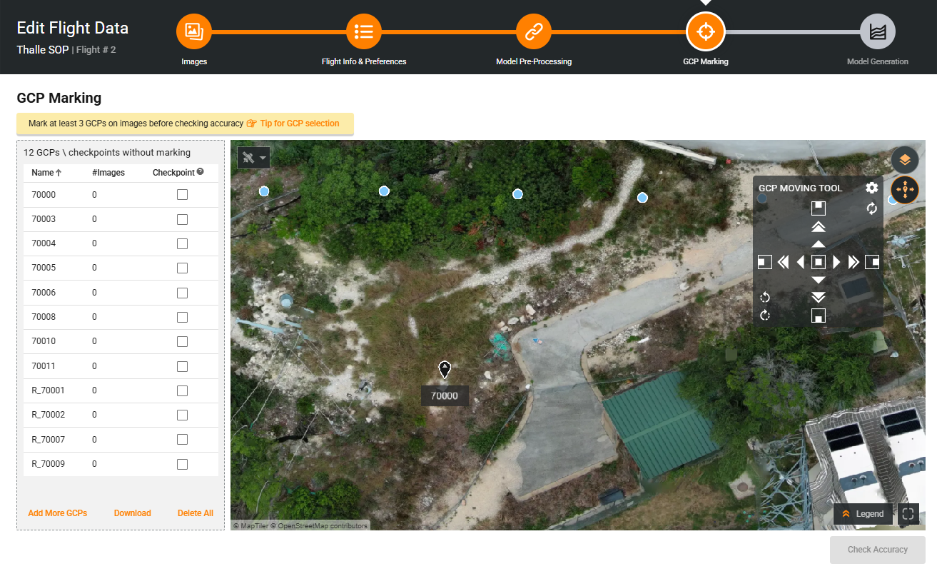
Task: Sort the GCP list by Name column
Action: point(45,173)
